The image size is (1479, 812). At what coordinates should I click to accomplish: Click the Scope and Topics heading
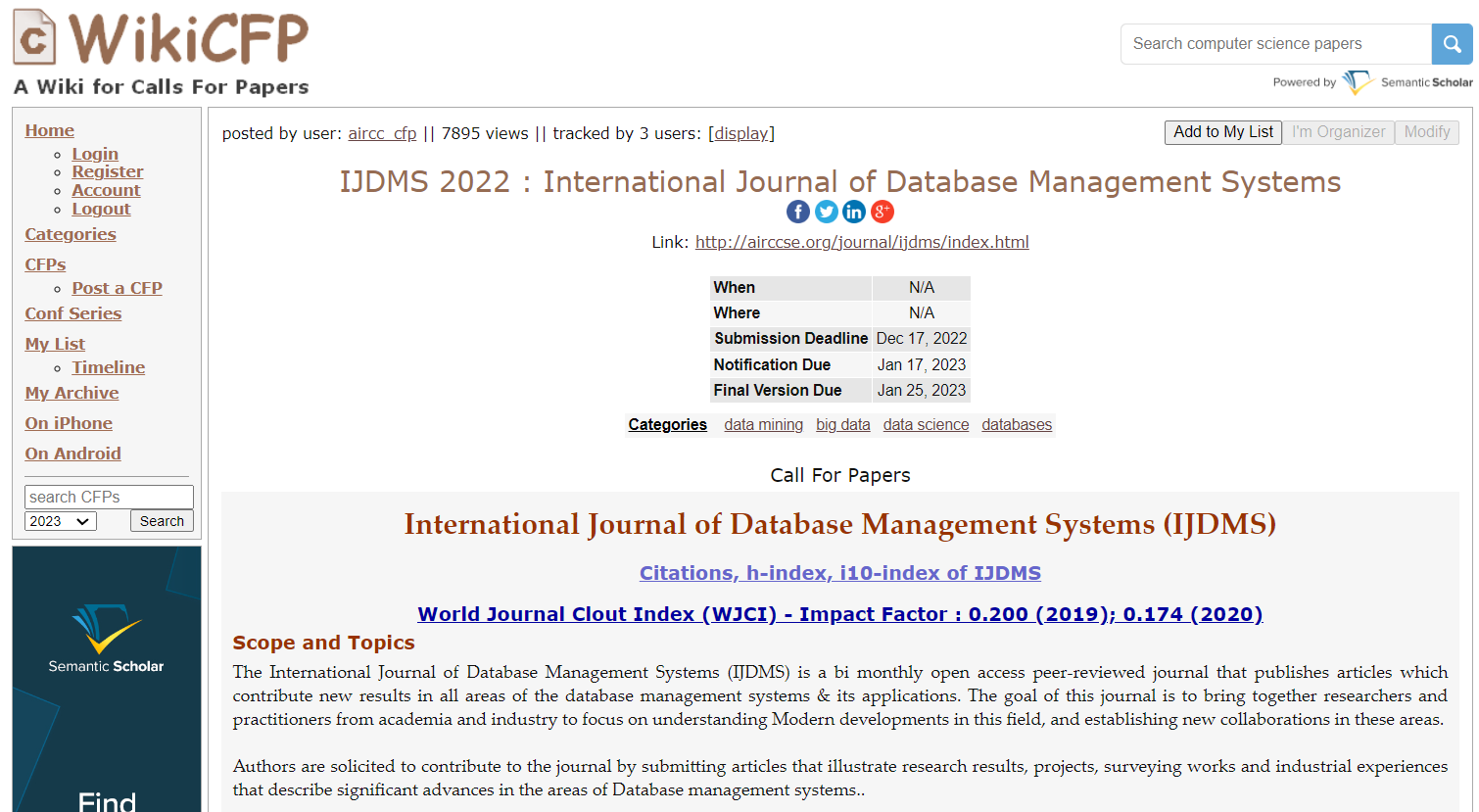point(323,643)
